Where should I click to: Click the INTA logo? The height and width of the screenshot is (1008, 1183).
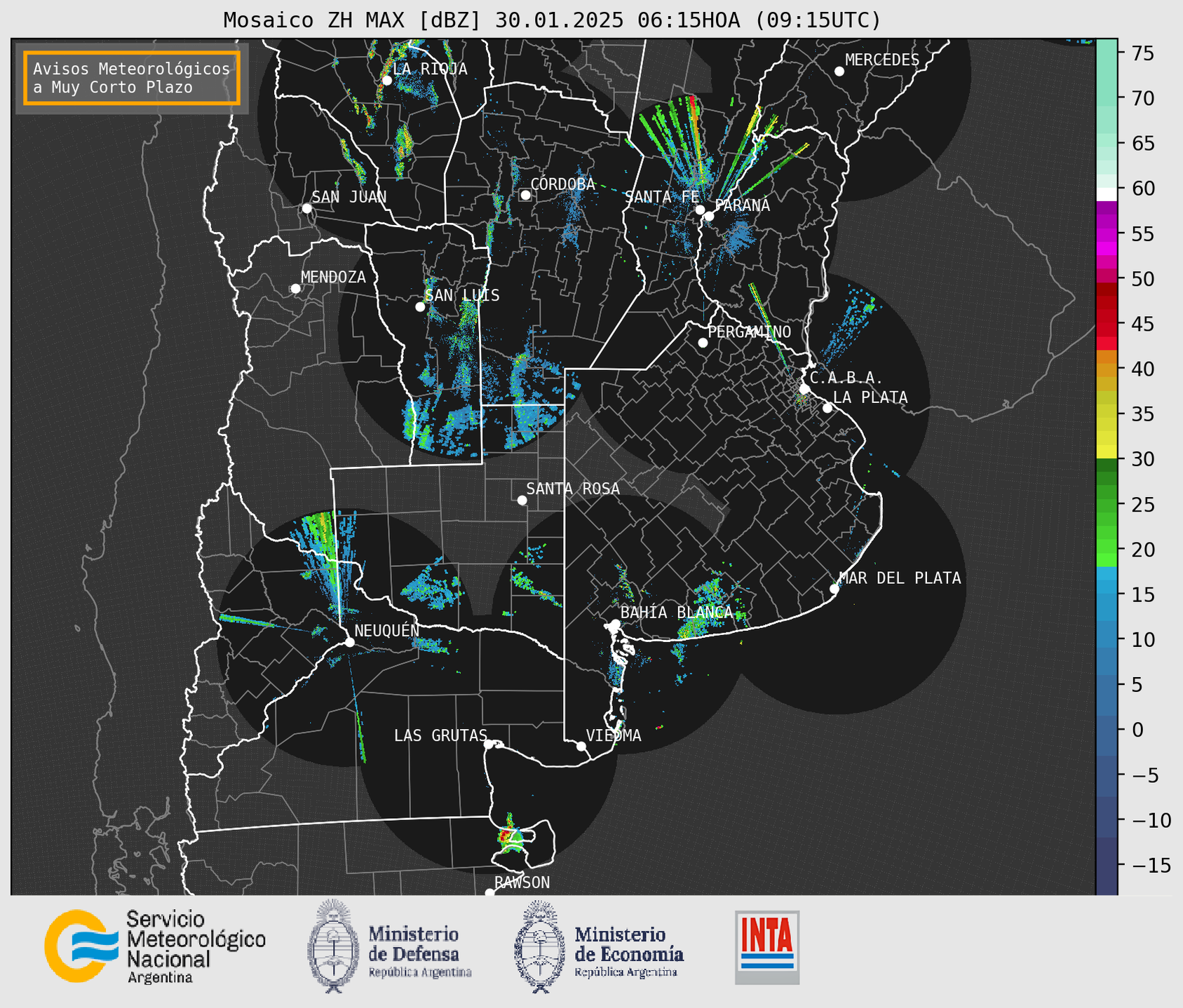[767, 947]
